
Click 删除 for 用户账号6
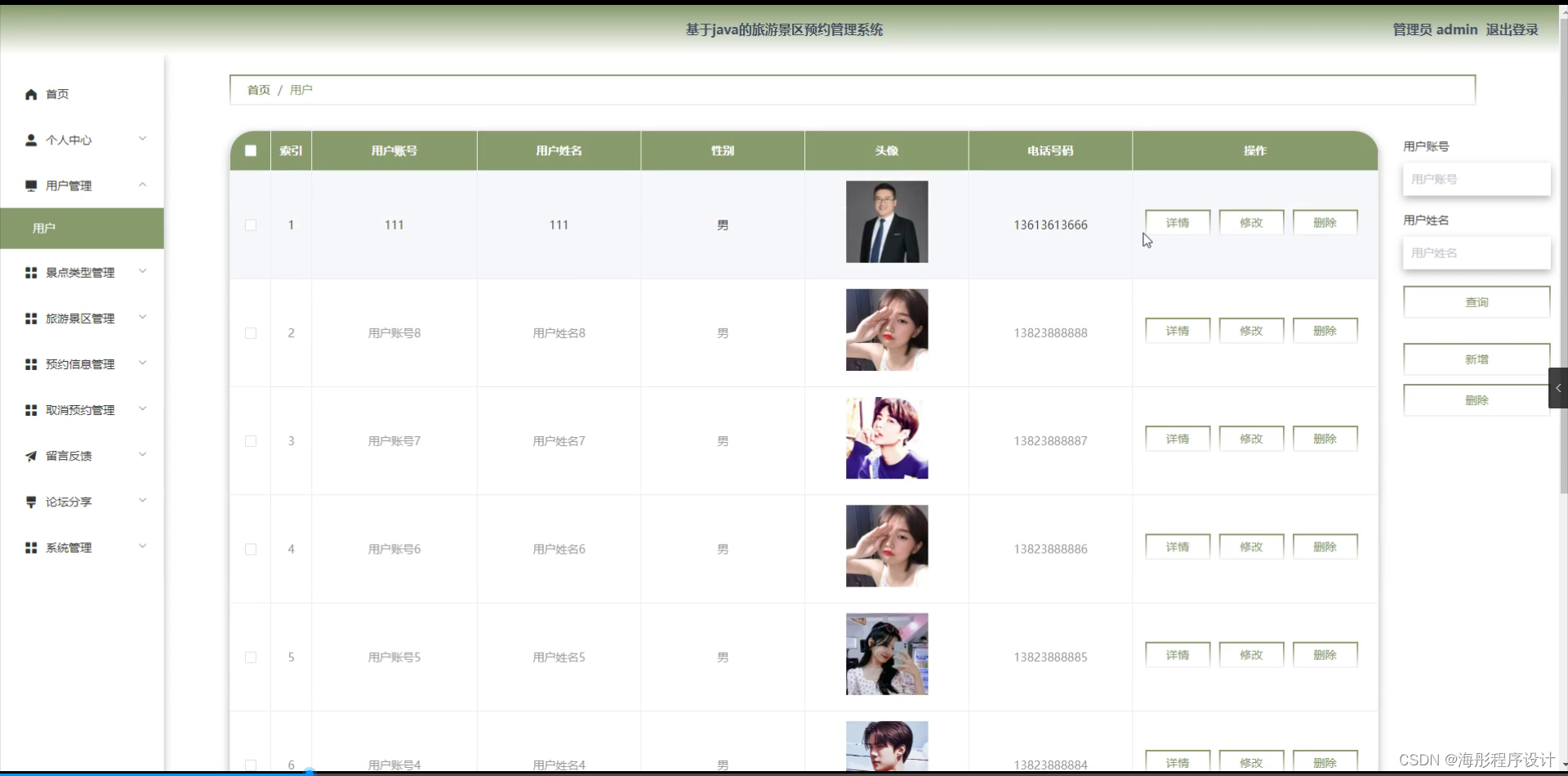pyautogui.click(x=1325, y=546)
